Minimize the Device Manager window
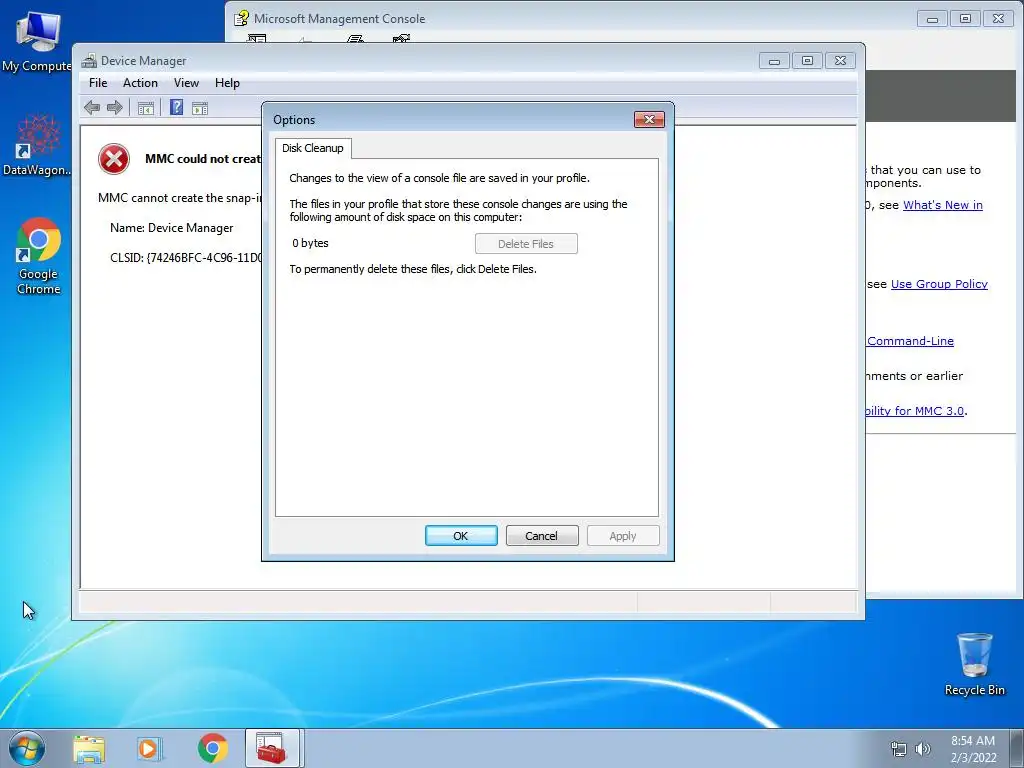The width and height of the screenshot is (1024, 768). point(775,61)
